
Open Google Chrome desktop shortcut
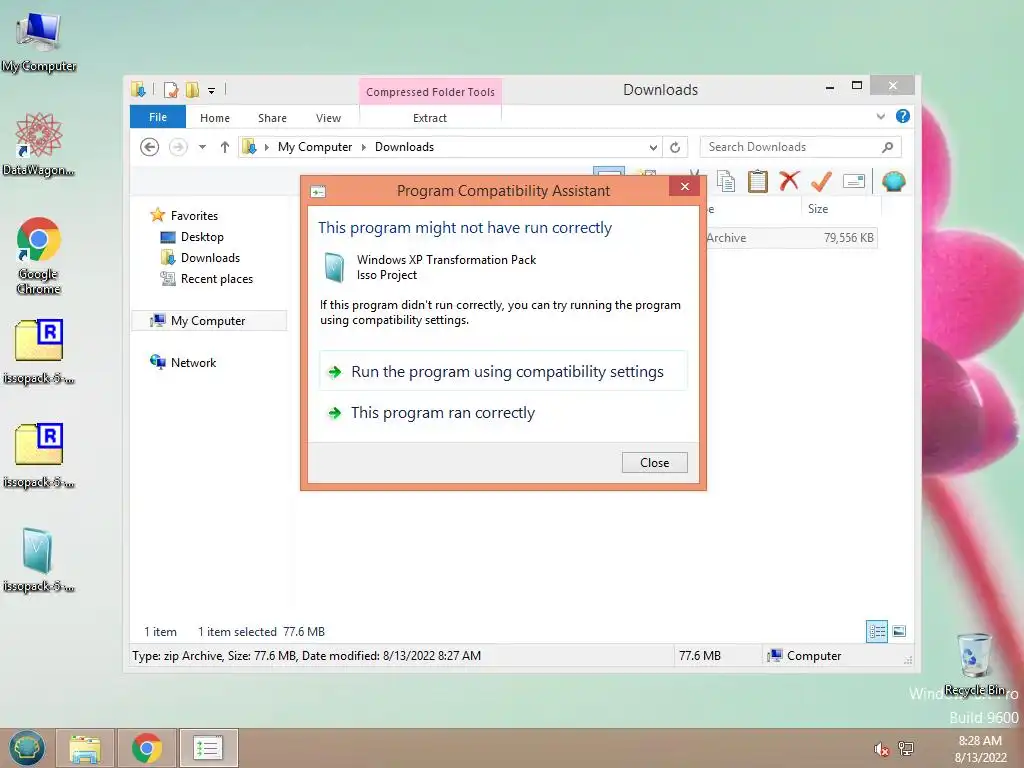tap(39, 255)
